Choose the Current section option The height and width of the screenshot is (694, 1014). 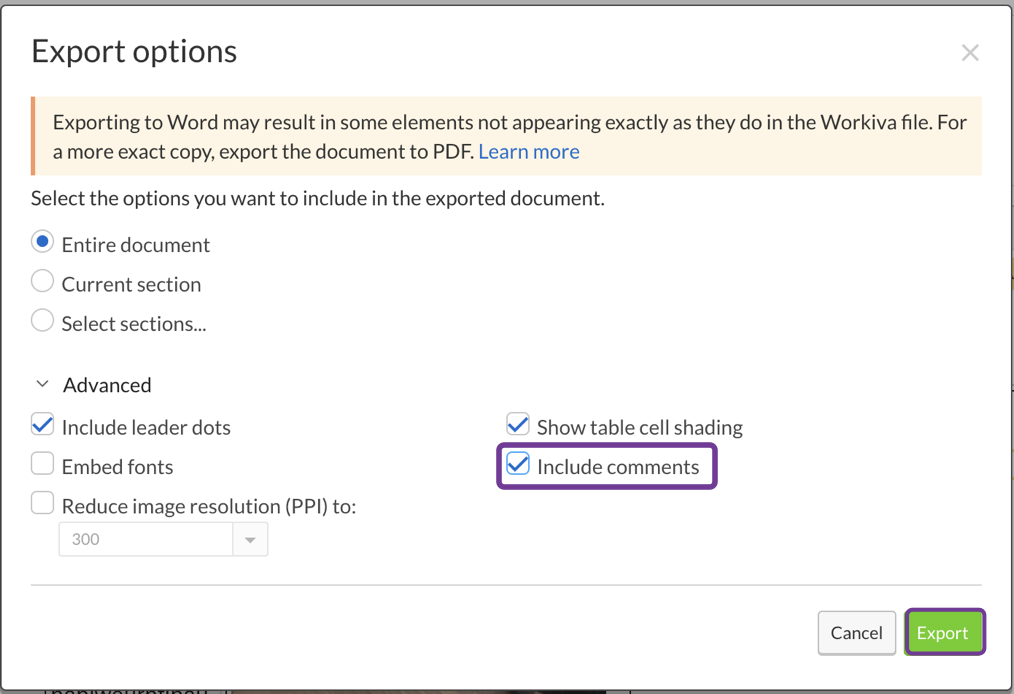coord(42,283)
